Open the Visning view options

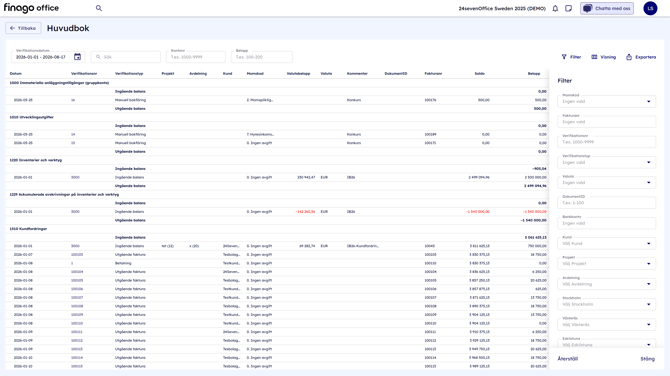(603, 57)
